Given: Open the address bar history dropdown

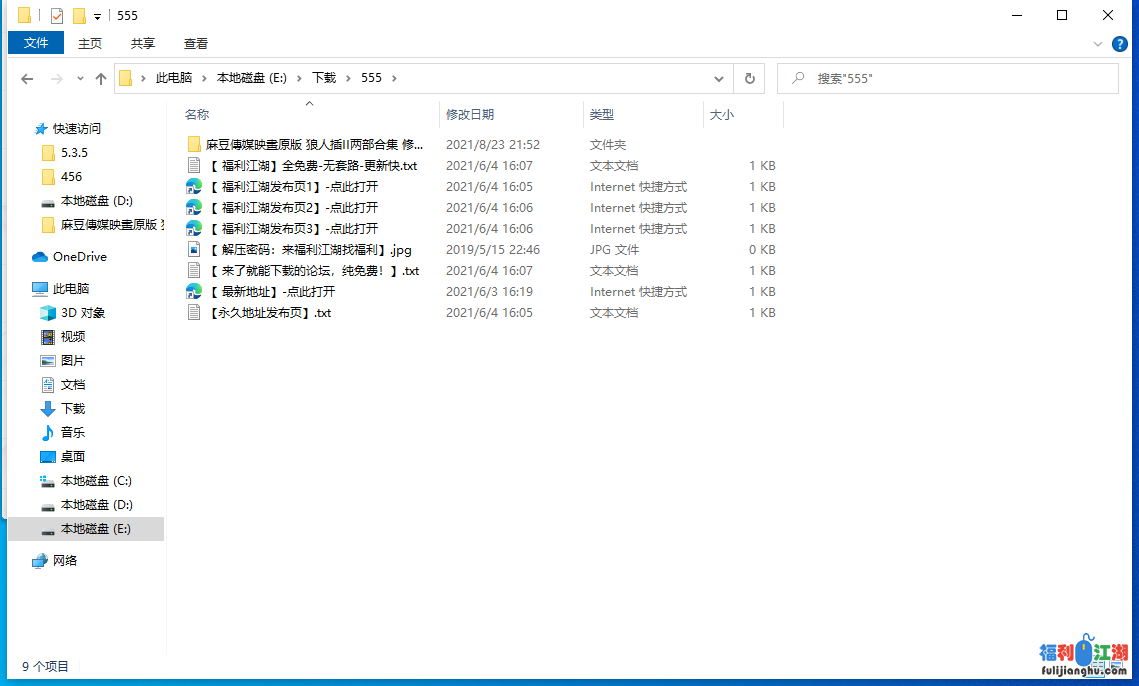Looking at the screenshot, I should pyautogui.click(x=719, y=78).
